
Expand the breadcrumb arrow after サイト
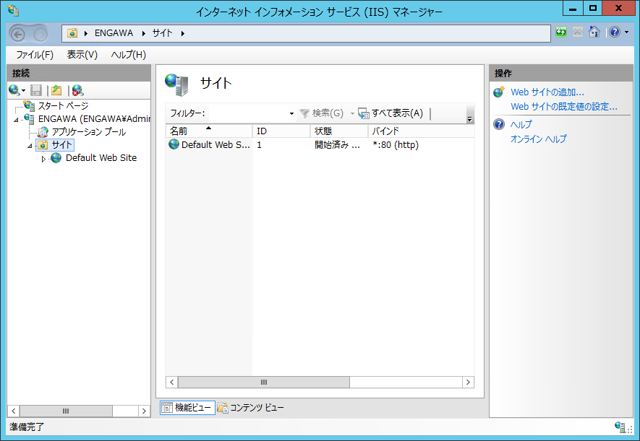pyautogui.click(x=182, y=33)
